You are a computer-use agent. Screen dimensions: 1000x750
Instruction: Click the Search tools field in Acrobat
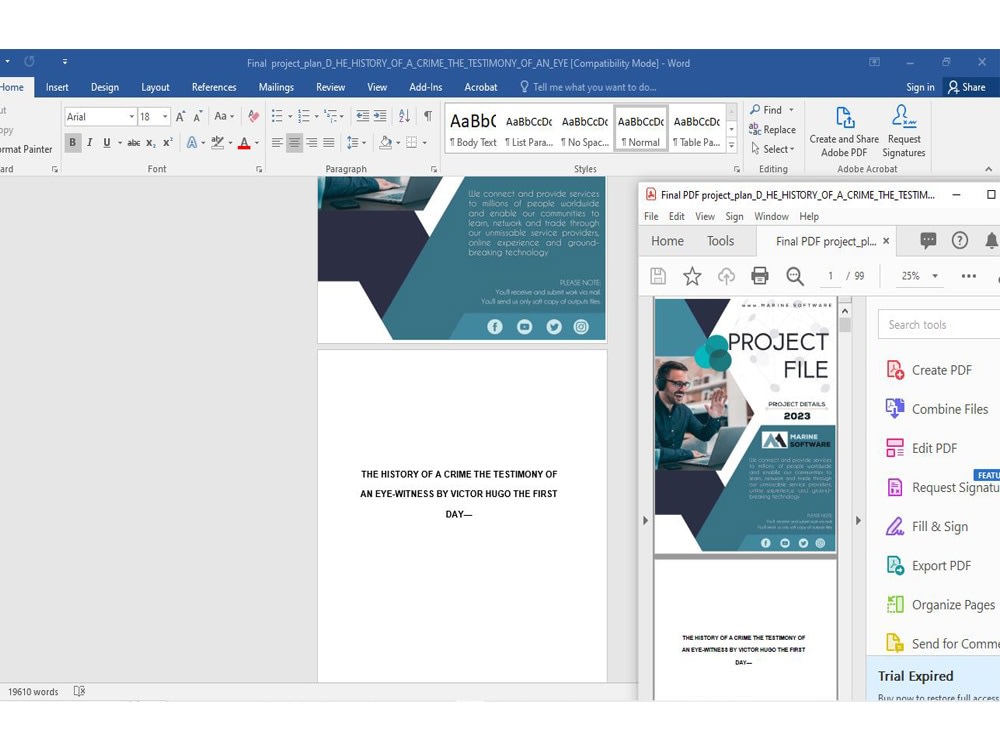click(939, 325)
